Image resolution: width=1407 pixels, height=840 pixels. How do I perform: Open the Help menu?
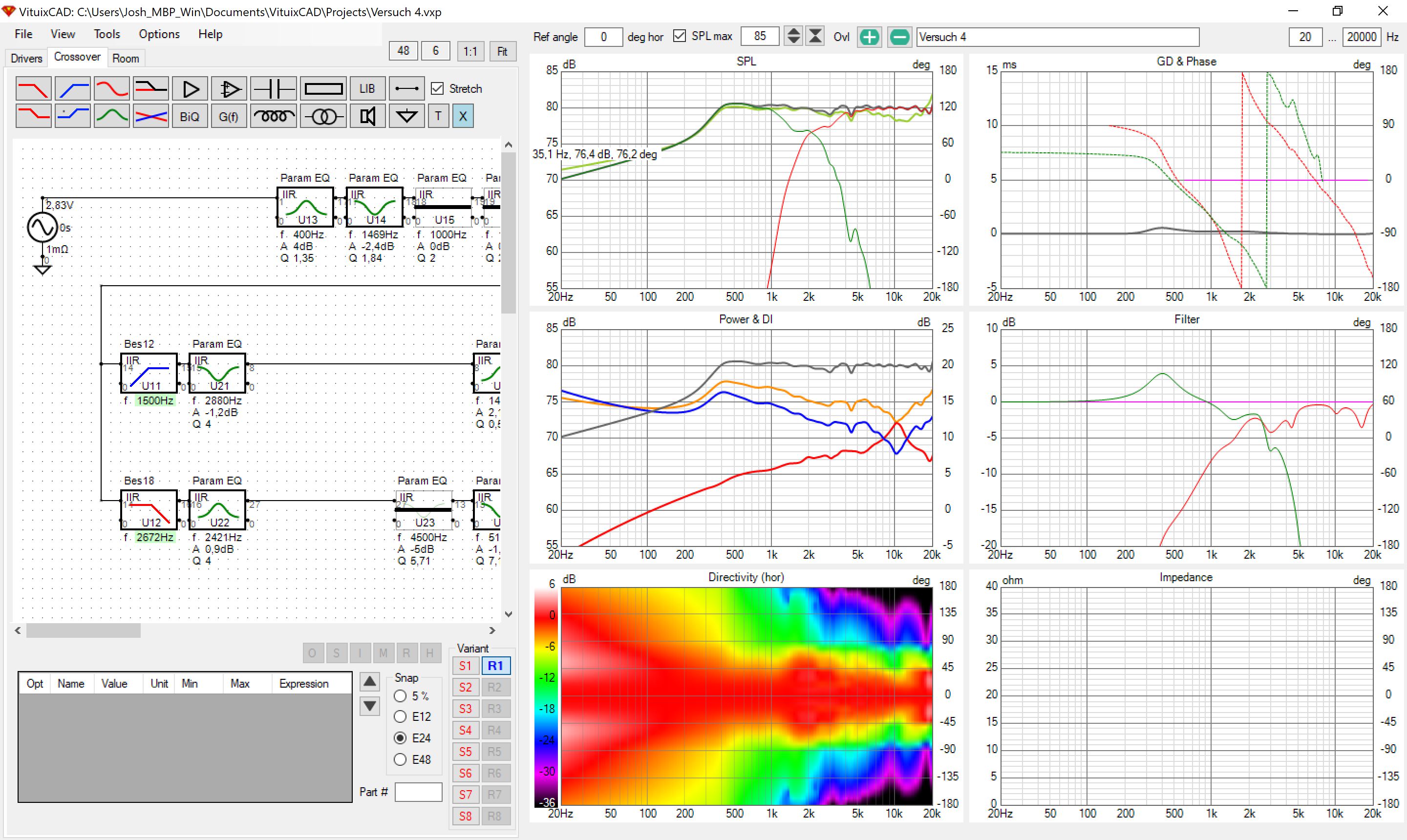point(210,34)
